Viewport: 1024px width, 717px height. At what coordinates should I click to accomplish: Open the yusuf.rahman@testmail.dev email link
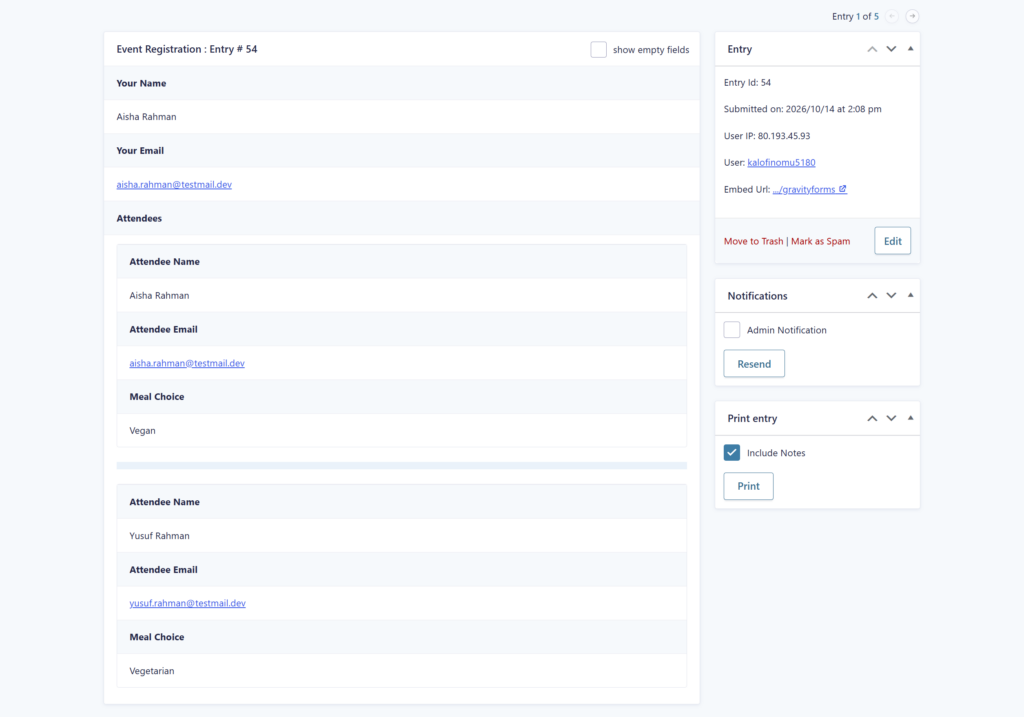pos(187,603)
